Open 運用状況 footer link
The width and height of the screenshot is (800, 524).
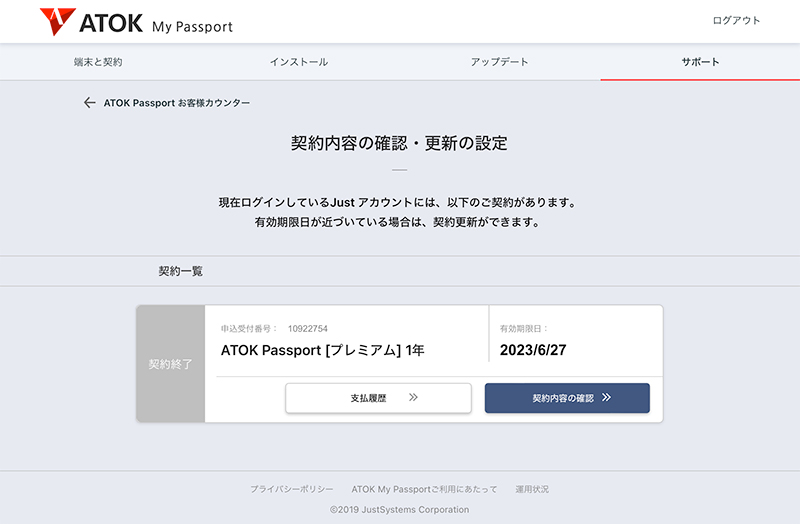pyautogui.click(x=532, y=489)
